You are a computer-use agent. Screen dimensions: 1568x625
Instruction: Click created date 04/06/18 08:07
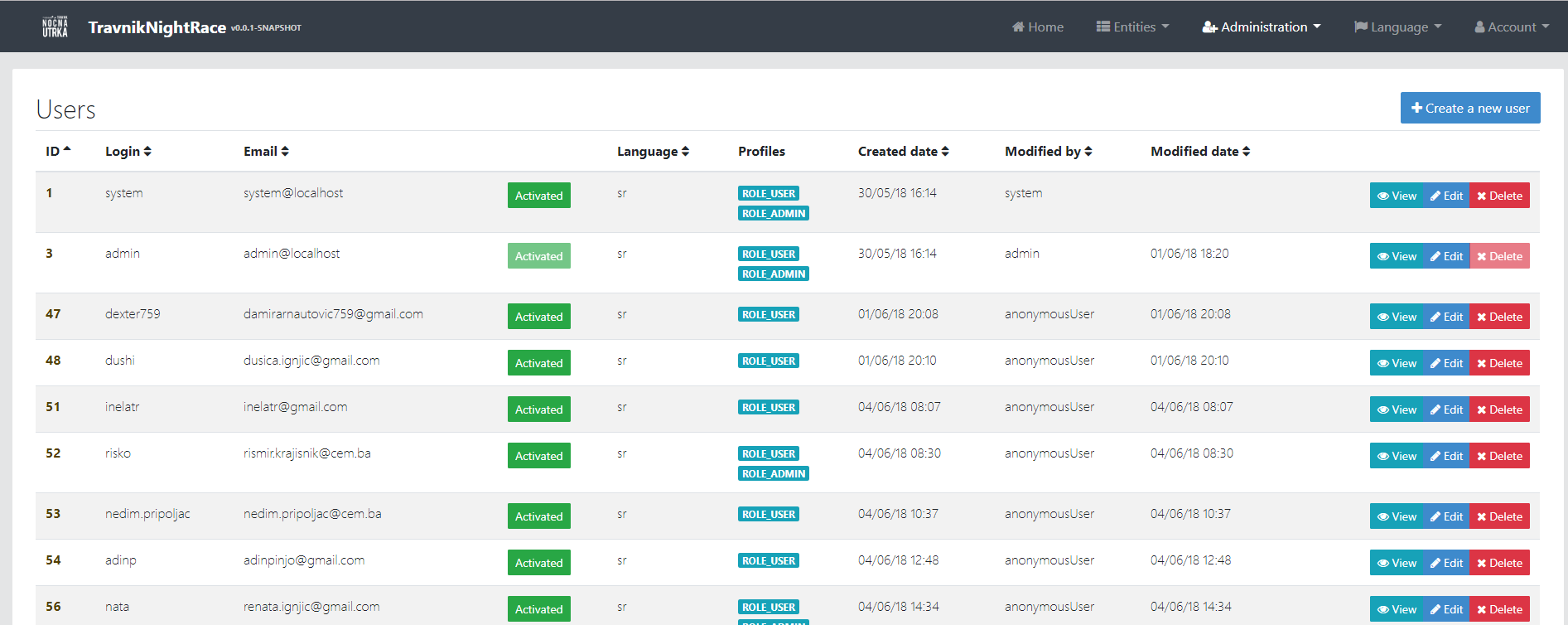(900, 407)
